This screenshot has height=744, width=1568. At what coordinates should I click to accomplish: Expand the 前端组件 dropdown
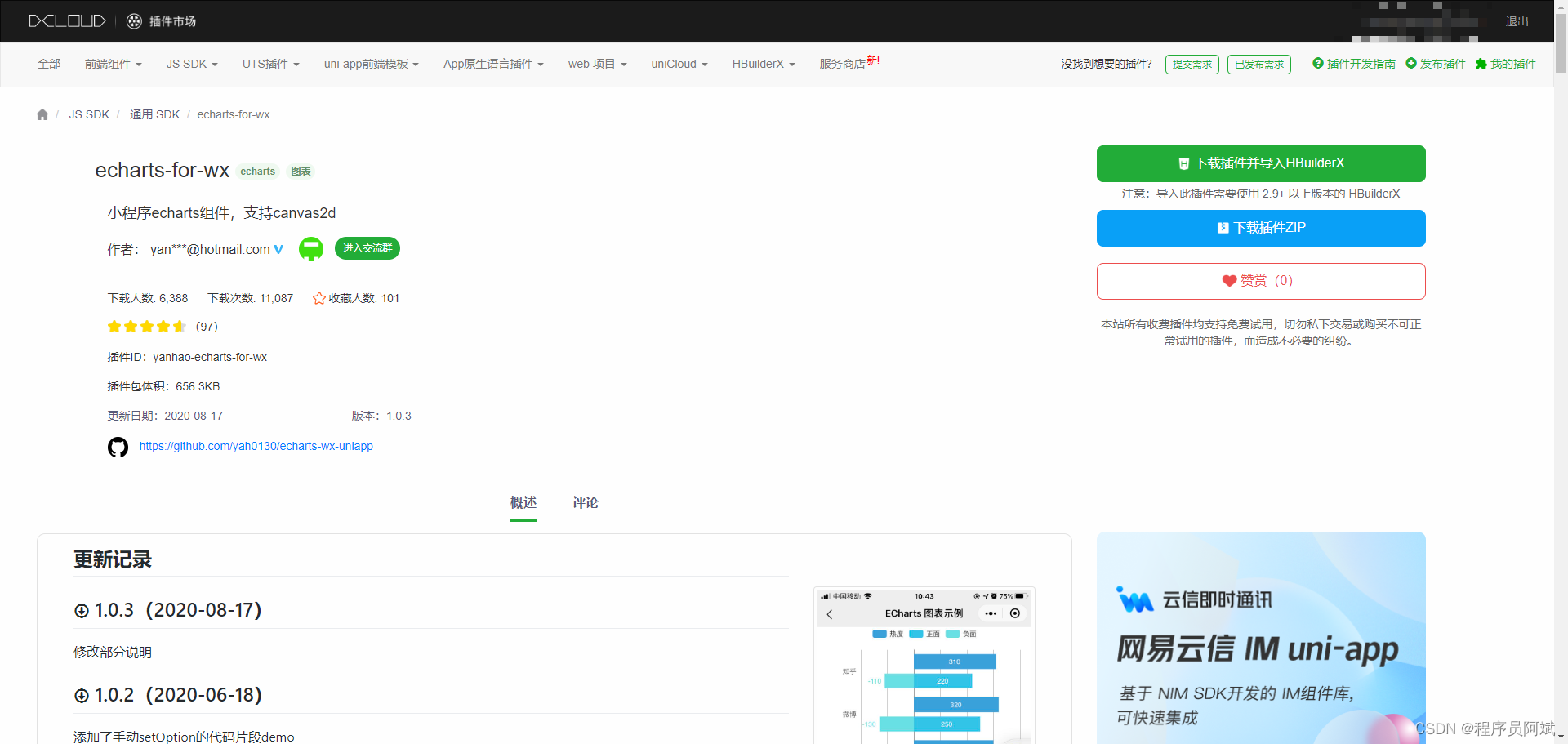114,64
